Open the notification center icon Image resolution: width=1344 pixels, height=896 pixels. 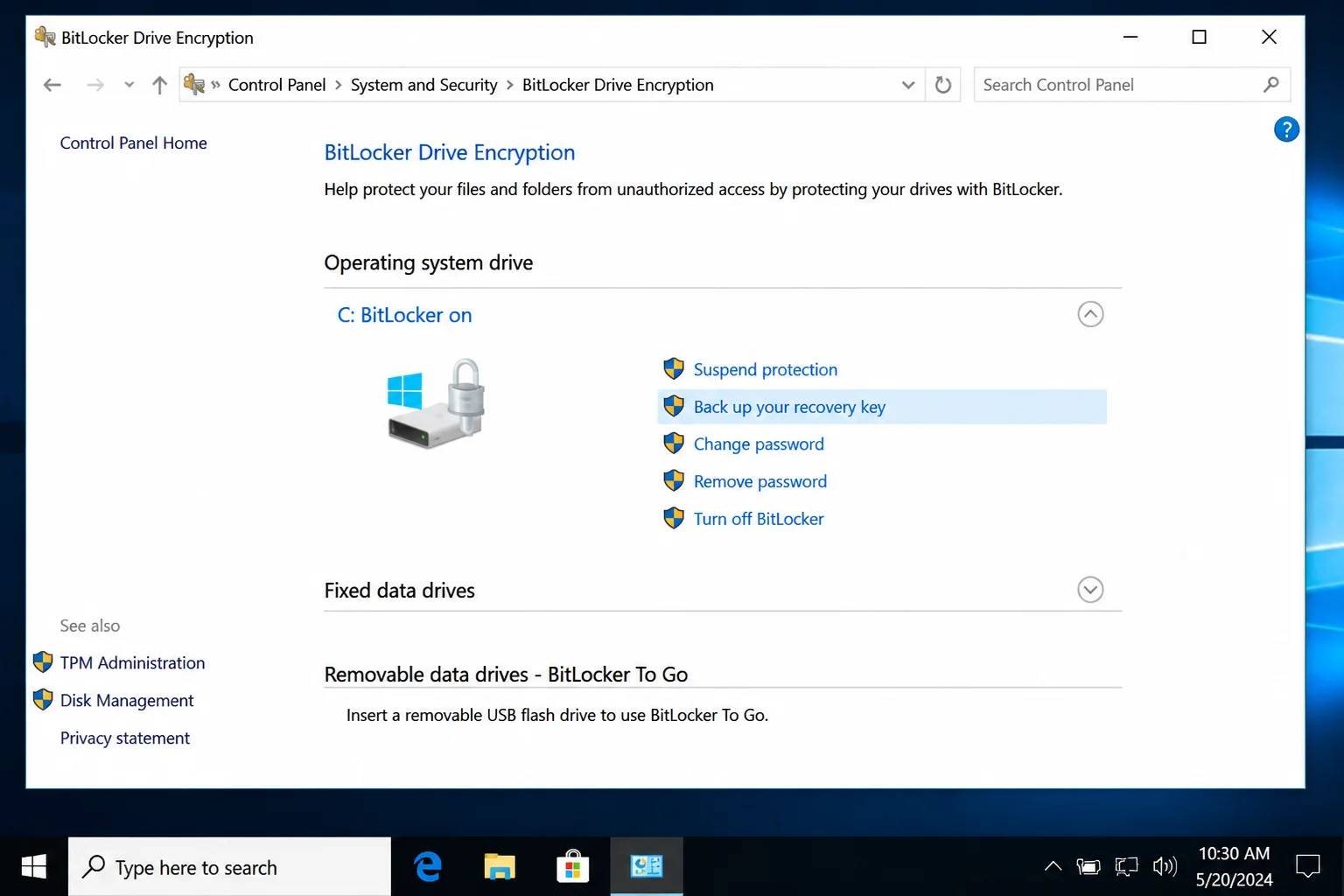pyautogui.click(x=1308, y=867)
